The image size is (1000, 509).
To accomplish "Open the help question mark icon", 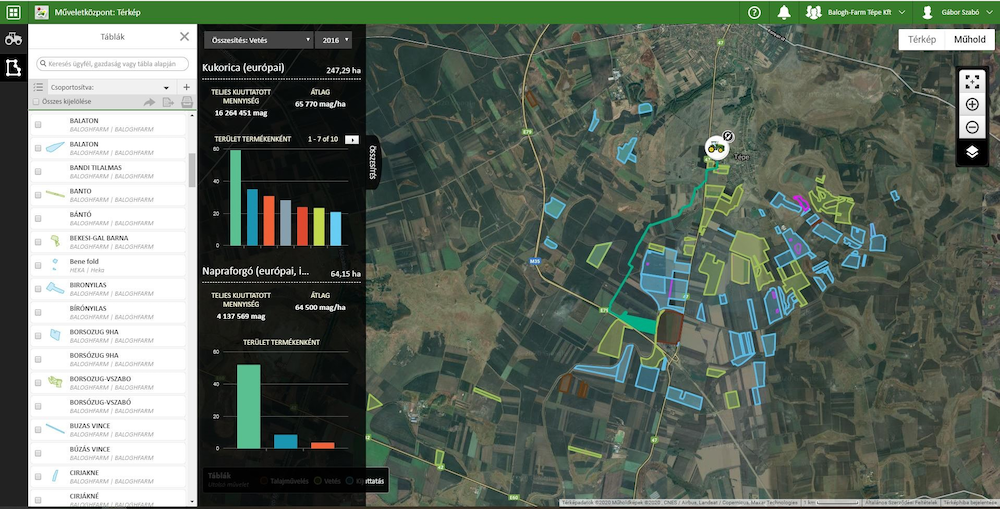I will [754, 12].
